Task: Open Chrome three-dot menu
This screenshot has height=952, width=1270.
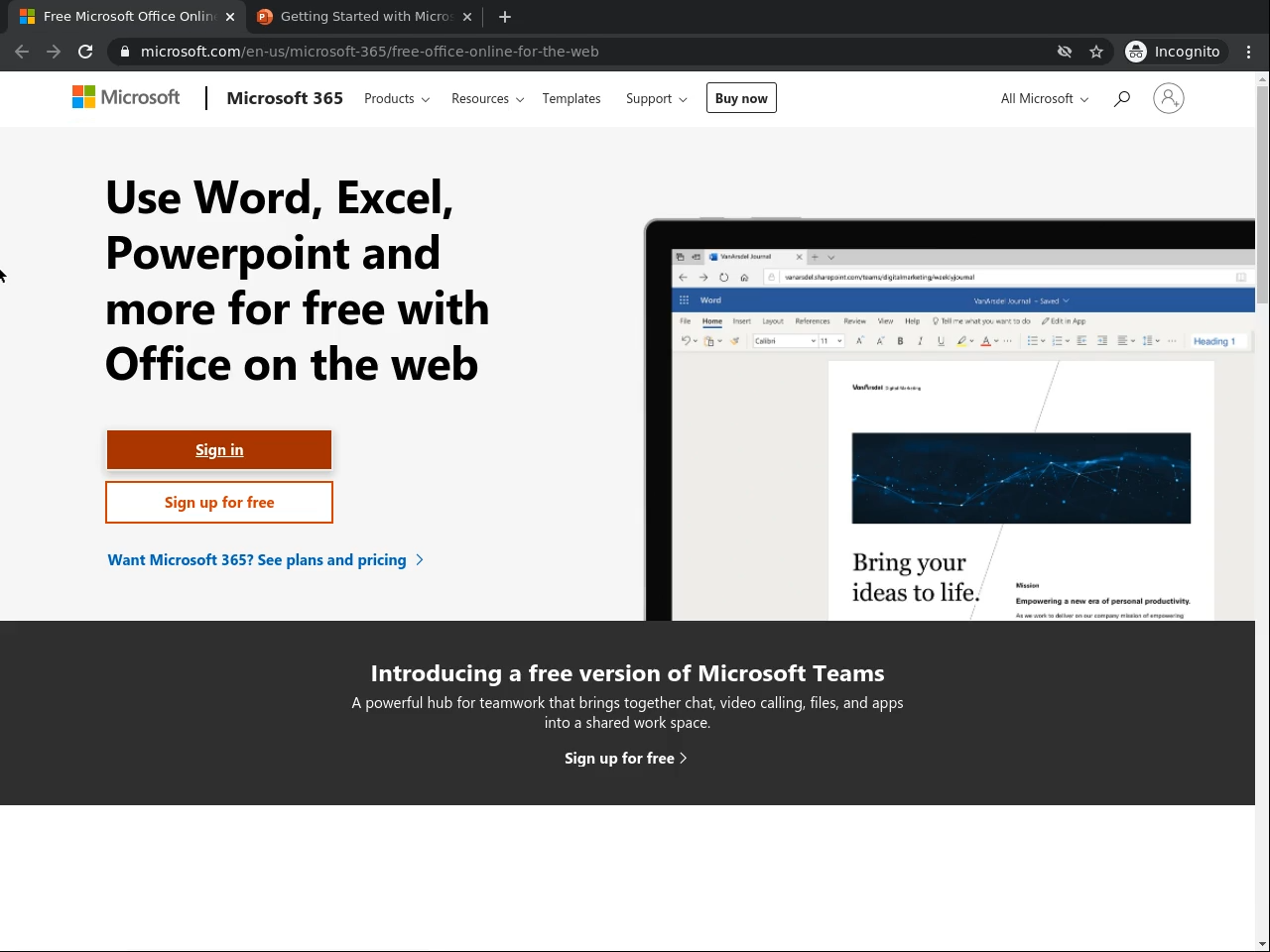Action: [x=1249, y=52]
